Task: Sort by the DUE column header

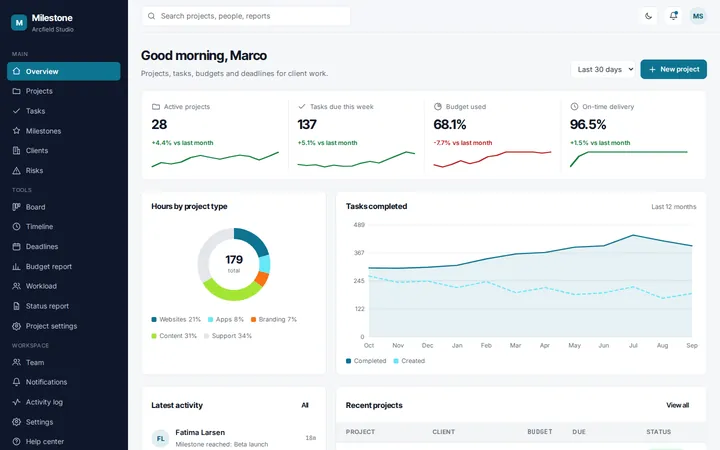Action: (579, 432)
